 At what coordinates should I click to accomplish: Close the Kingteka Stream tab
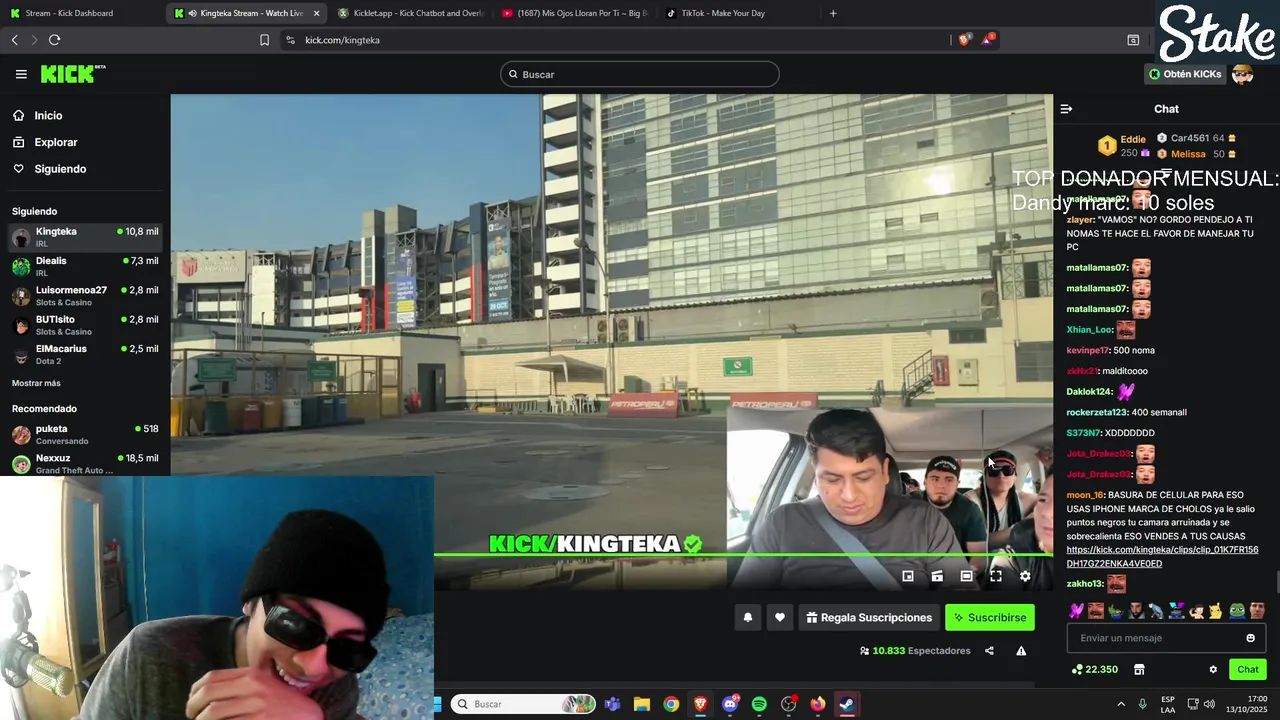pos(316,13)
